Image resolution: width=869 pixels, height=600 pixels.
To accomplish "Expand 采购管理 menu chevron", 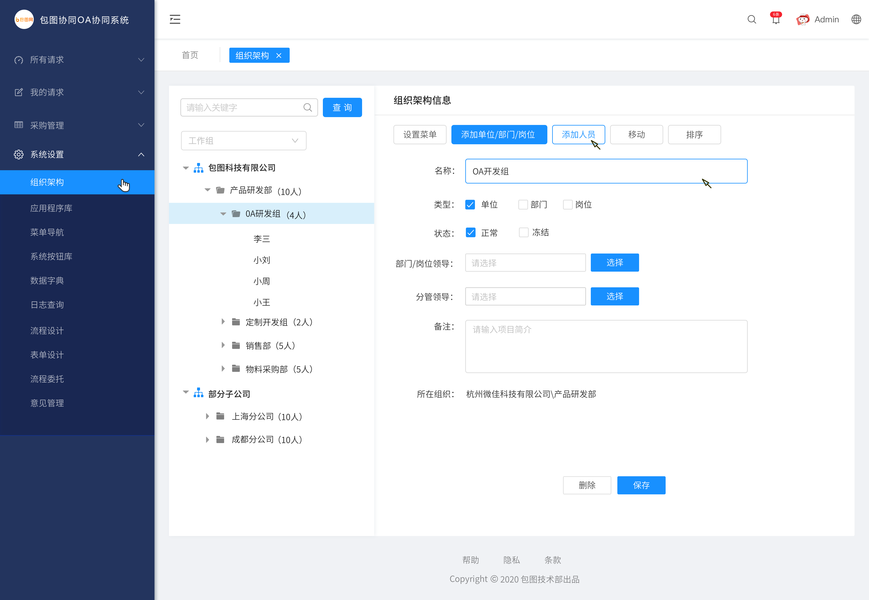I will tap(141, 125).
